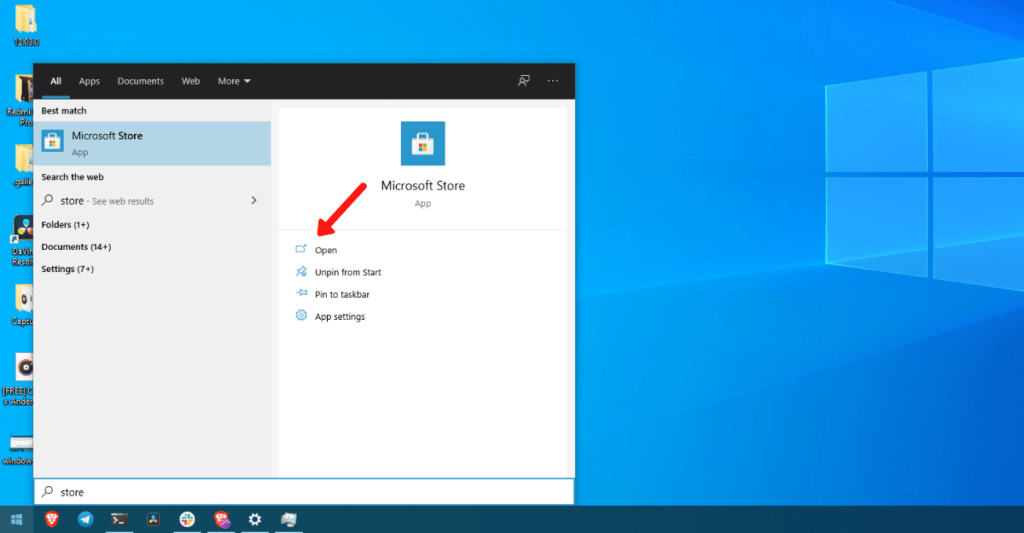Viewport: 1024px width, 533px height.
Task: Expand web results with the right chevron arrow
Action: [254, 201]
